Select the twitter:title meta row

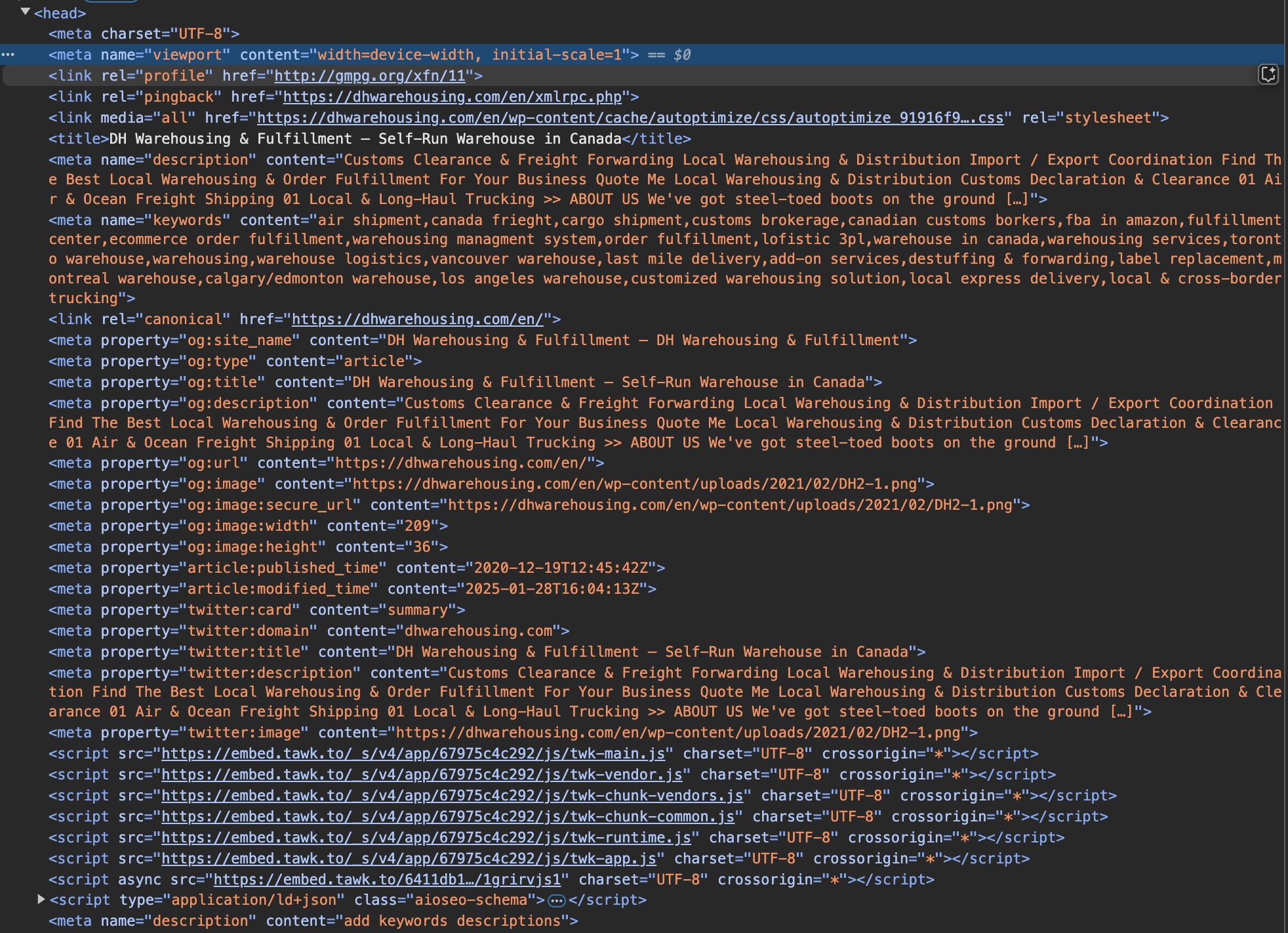coord(487,652)
